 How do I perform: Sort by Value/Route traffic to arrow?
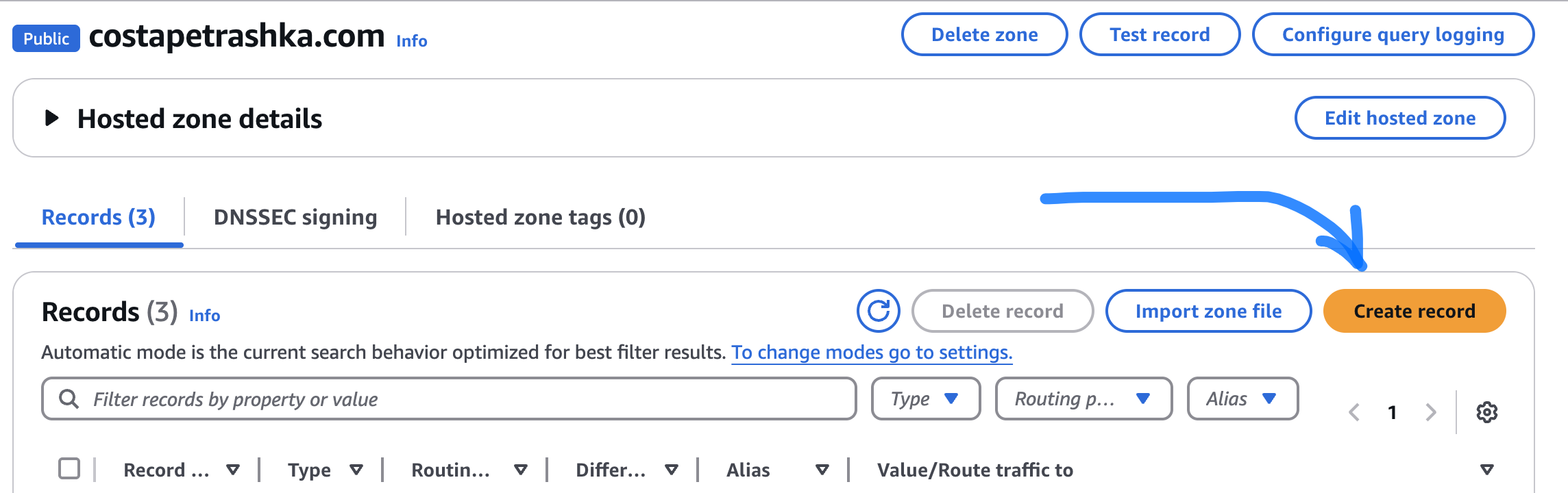click(x=1486, y=470)
